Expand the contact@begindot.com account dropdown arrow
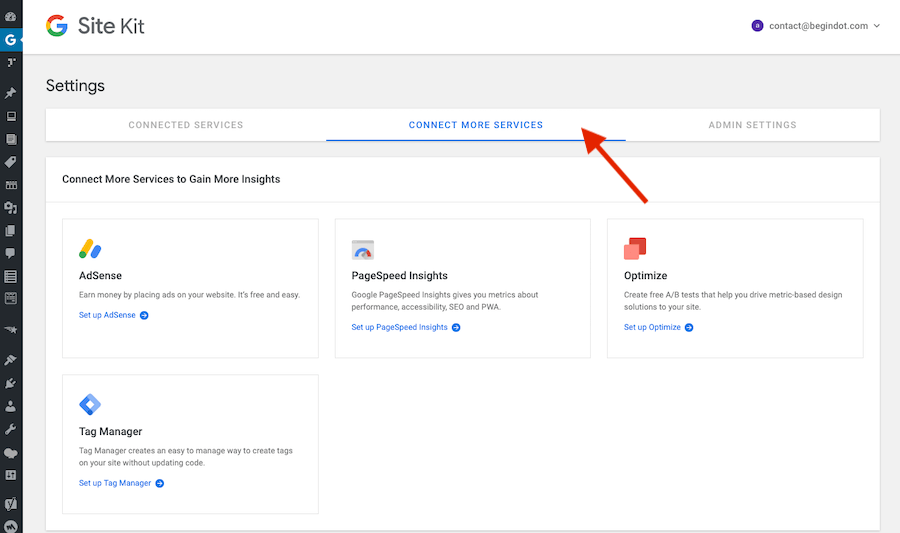 click(x=876, y=26)
